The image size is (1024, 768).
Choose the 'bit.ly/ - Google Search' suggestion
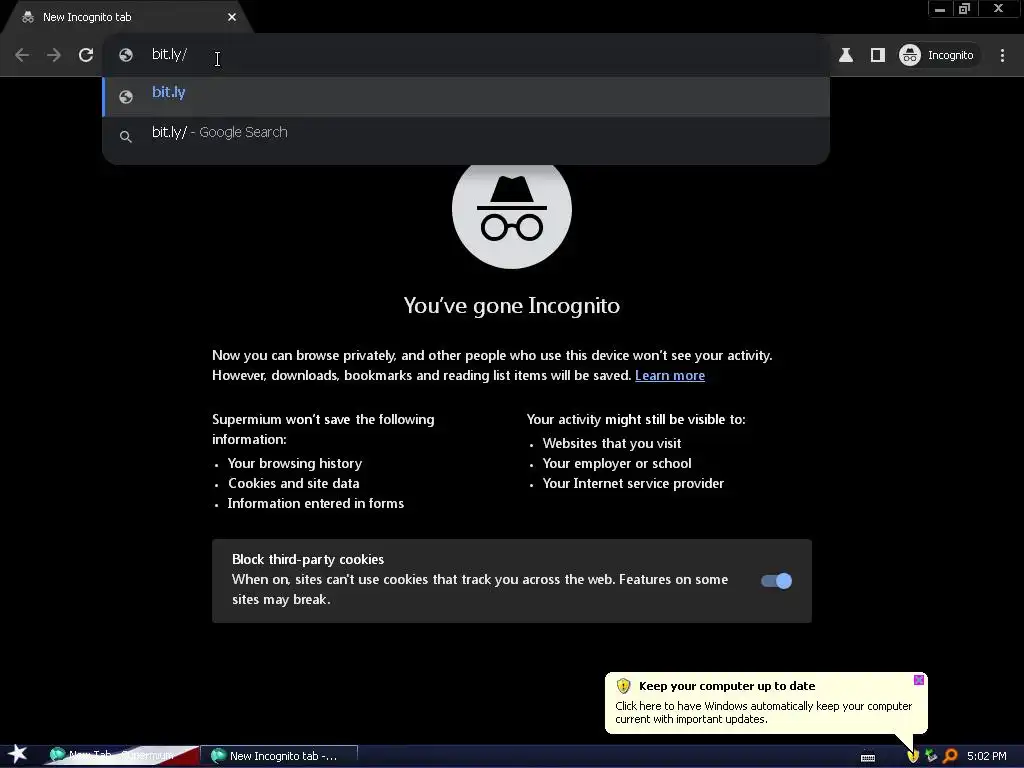click(466, 133)
